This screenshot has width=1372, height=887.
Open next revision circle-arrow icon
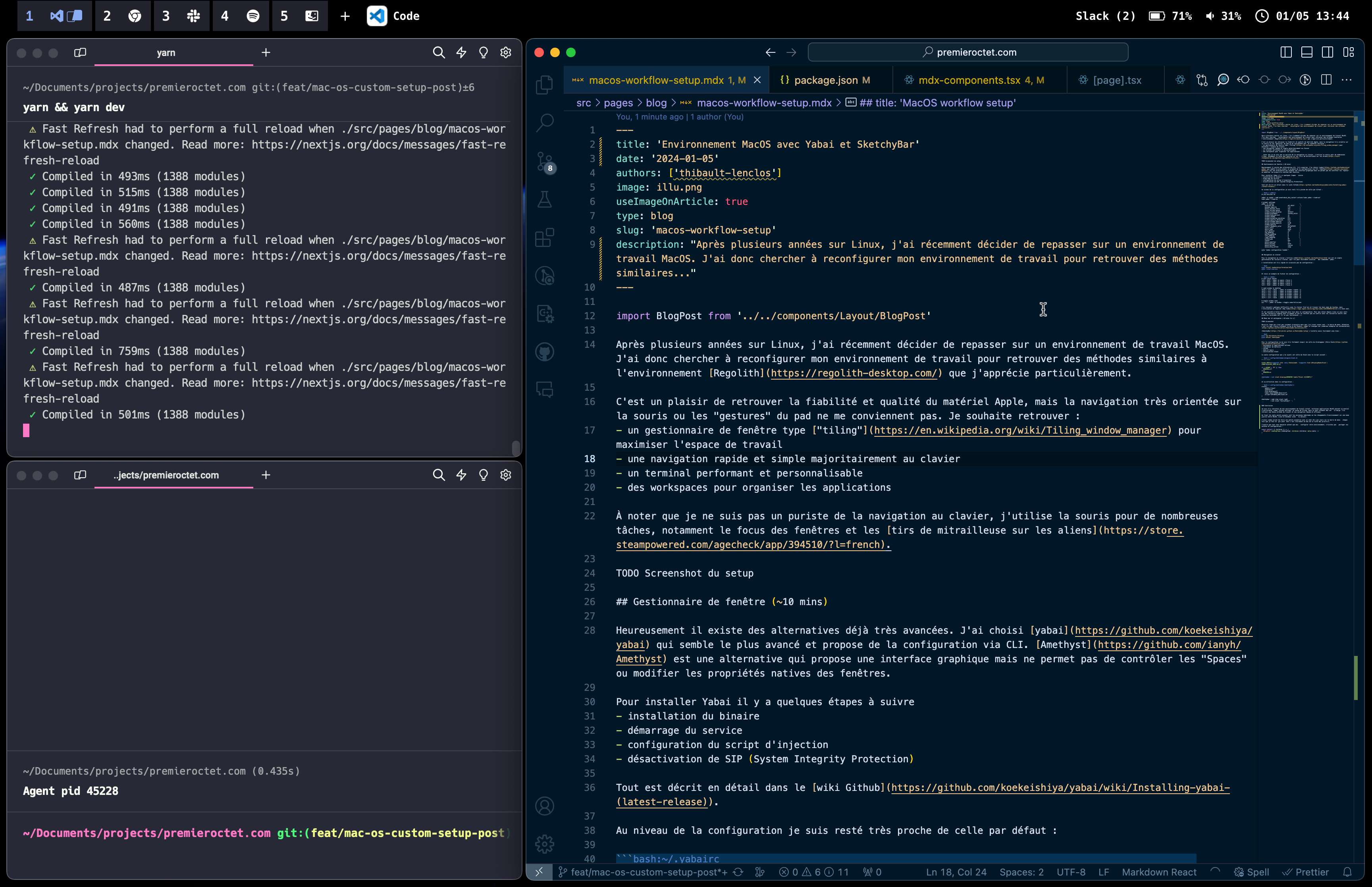pos(1285,80)
